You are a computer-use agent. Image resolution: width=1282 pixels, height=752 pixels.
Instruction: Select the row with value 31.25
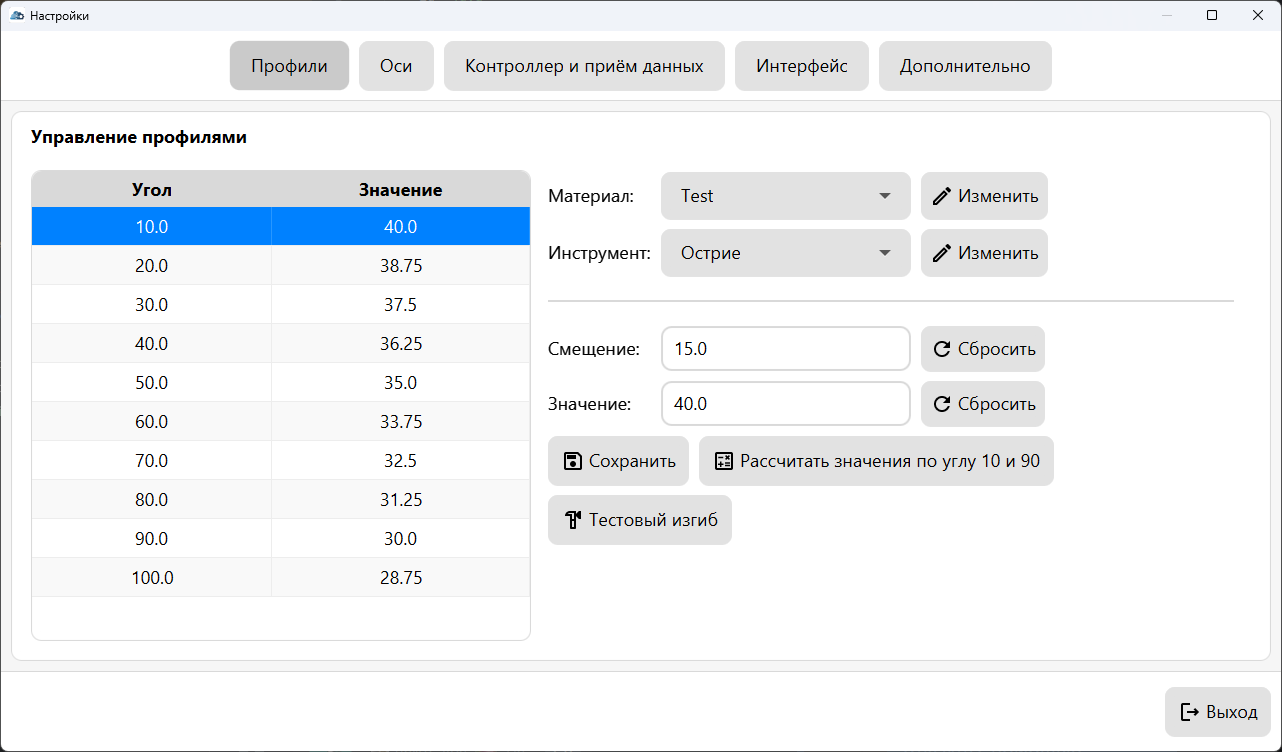[400, 500]
